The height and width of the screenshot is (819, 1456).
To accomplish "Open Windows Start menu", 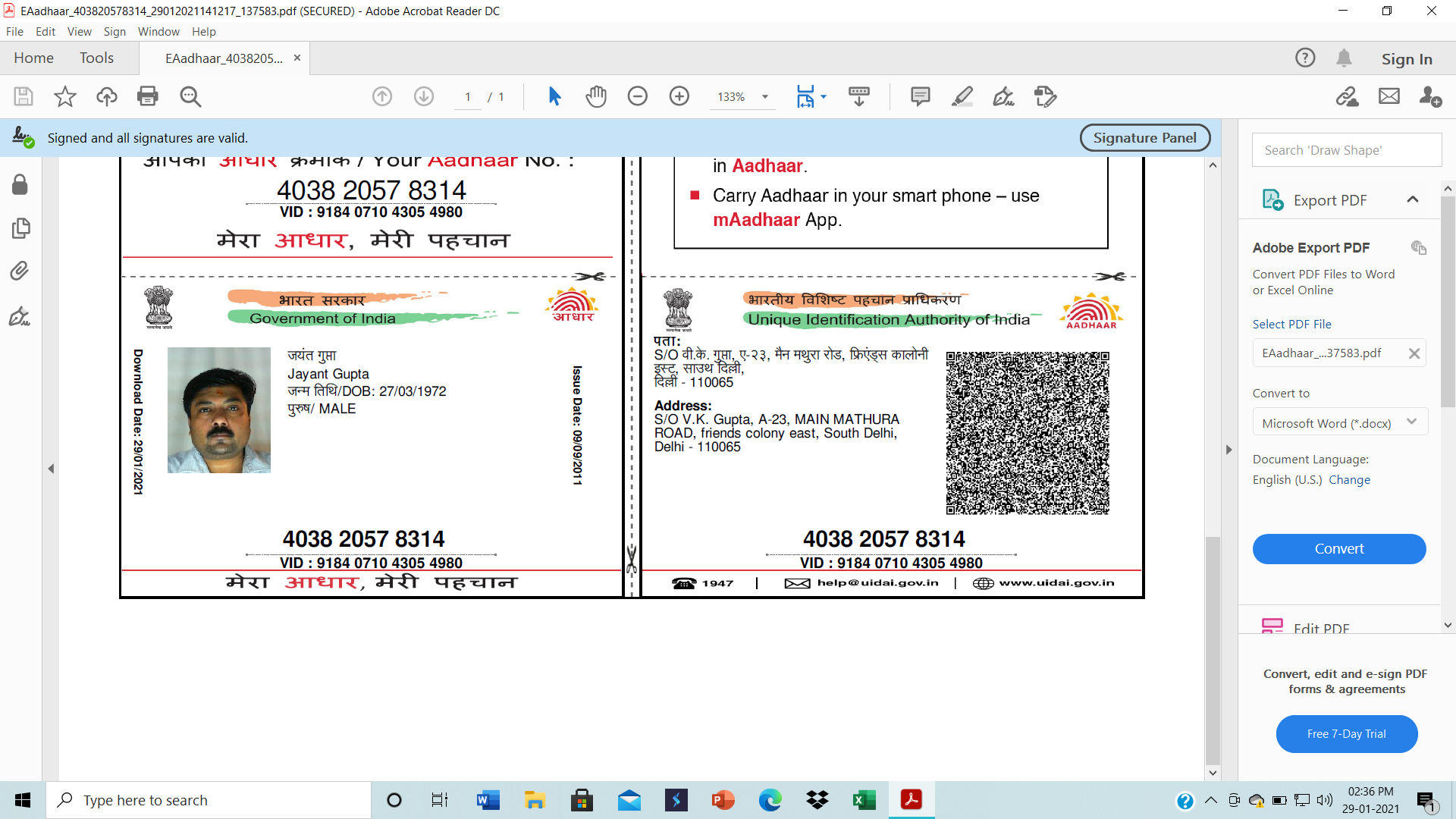I will tap(23, 800).
